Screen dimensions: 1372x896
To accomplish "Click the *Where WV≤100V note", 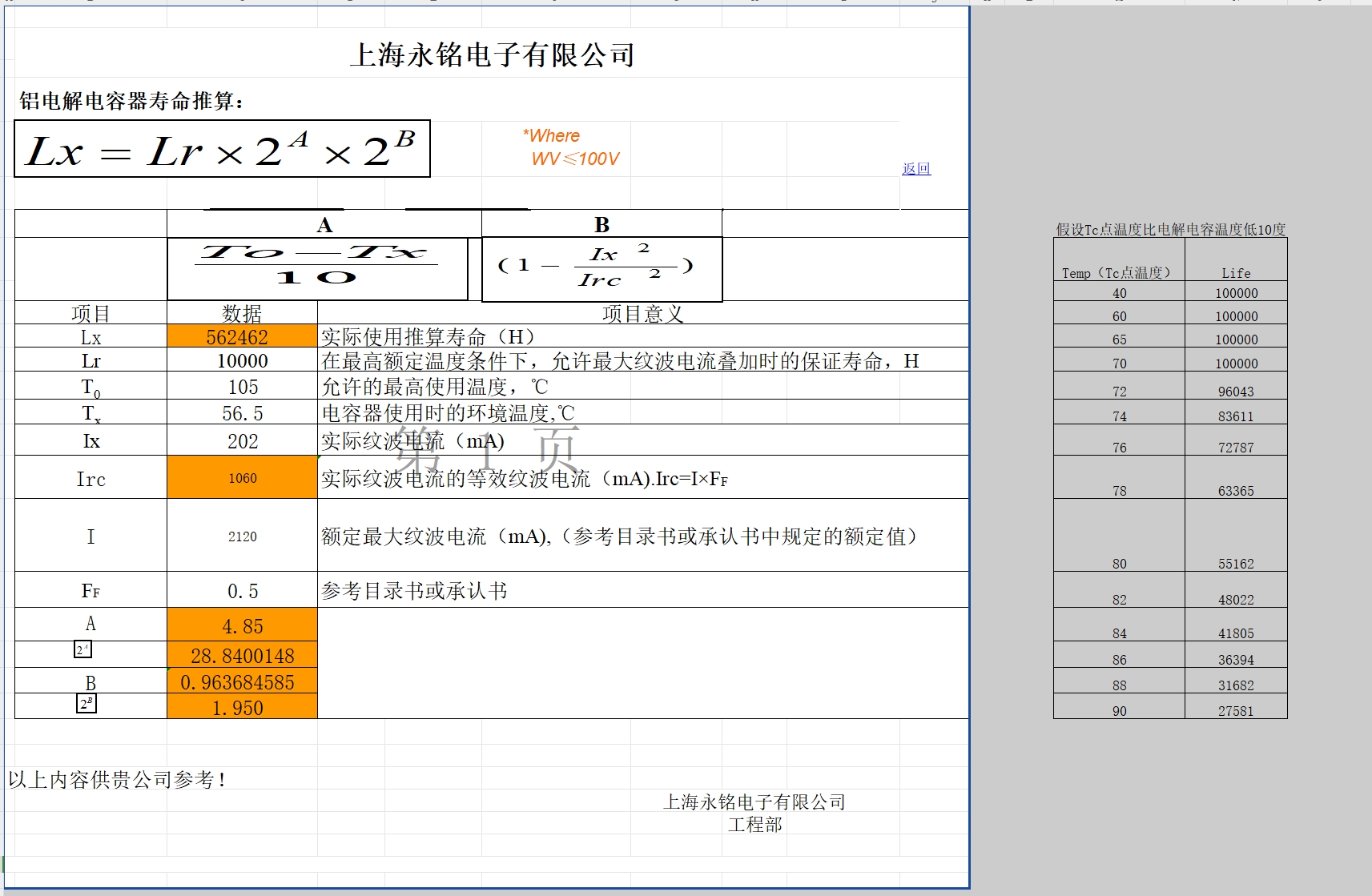I will pos(570,147).
